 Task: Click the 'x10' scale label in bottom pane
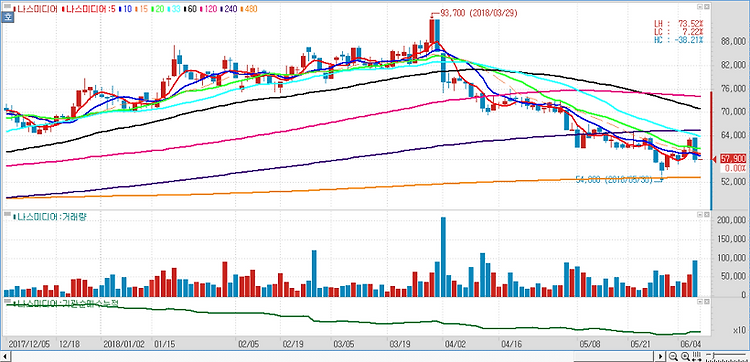[x=739, y=331]
